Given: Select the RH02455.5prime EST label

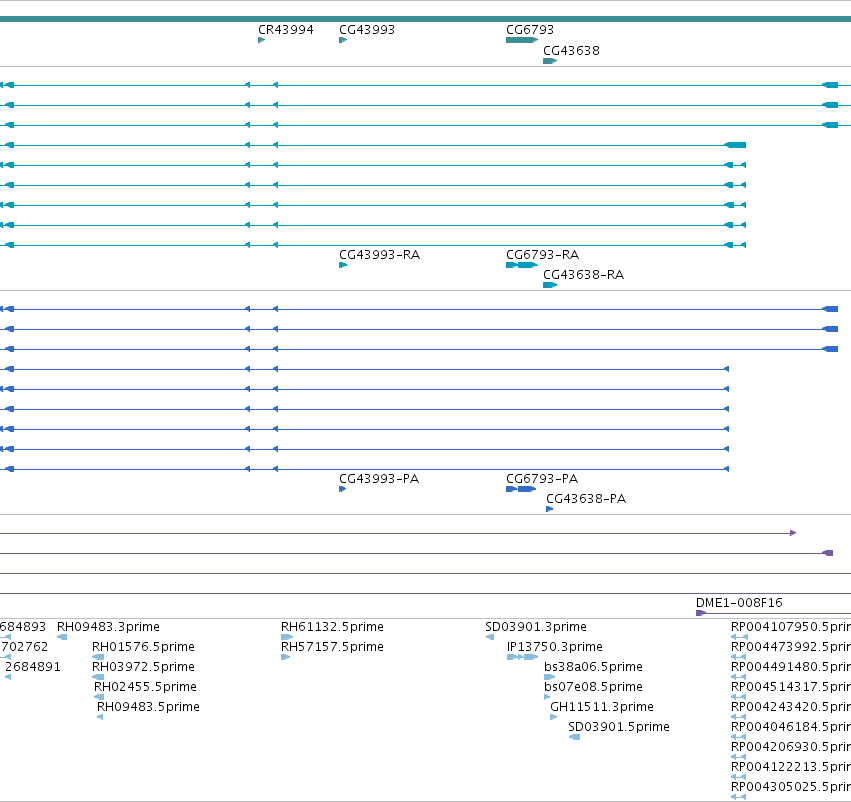Looking at the screenshot, I should [x=145, y=686].
